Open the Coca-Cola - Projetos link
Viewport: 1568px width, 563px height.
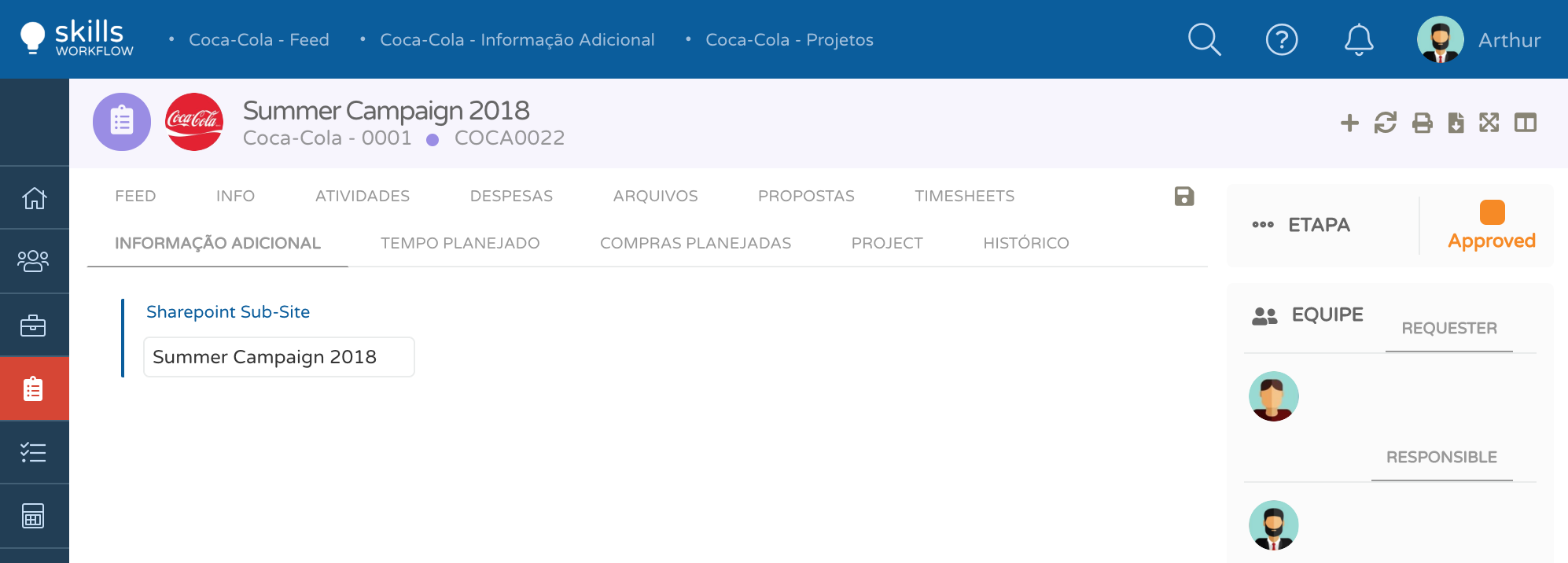click(790, 39)
